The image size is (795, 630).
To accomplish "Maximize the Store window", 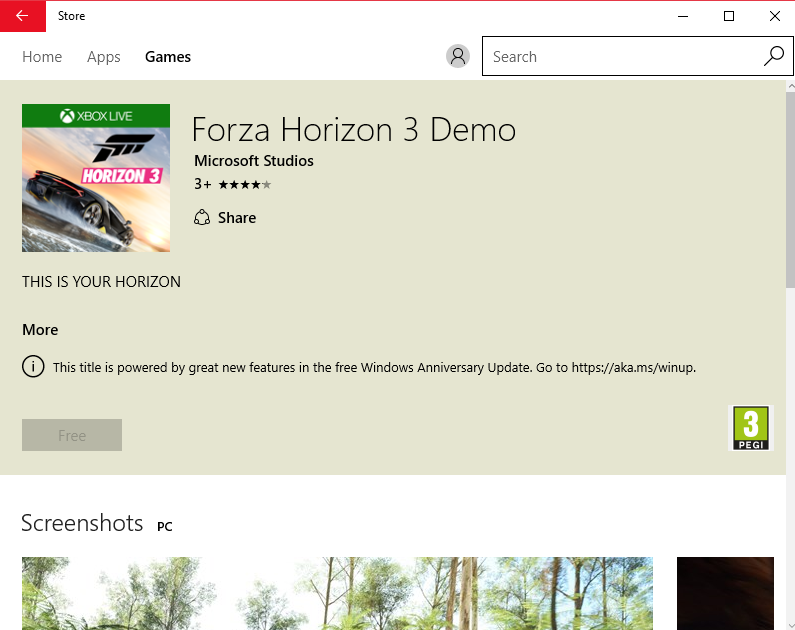I will click(x=729, y=16).
